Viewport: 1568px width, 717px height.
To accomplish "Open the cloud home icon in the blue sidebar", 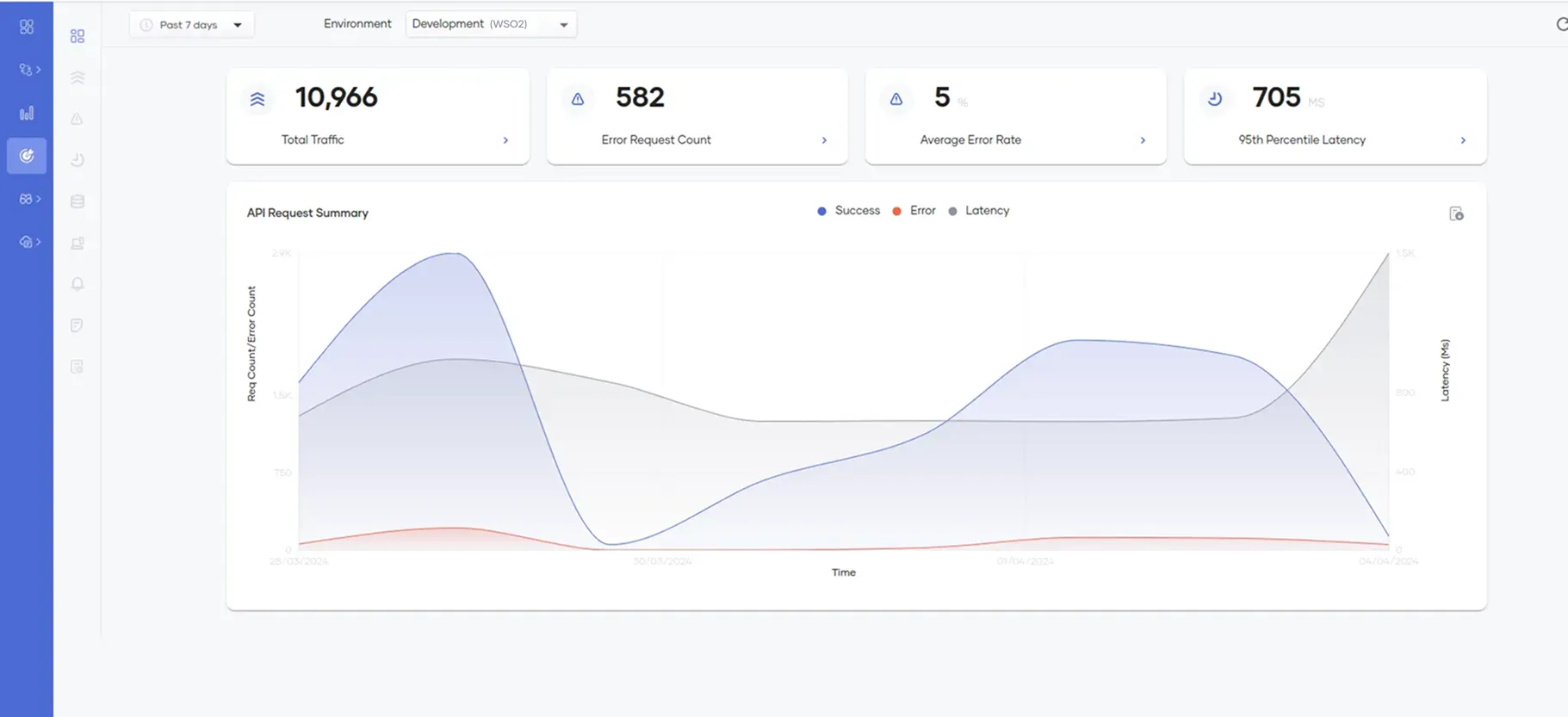I will (x=26, y=242).
